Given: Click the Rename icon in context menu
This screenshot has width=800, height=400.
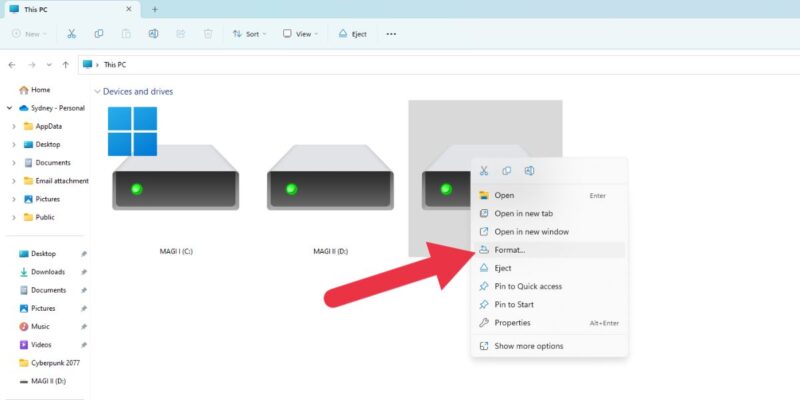Looking at the screenshot, I should click(x=530, y=171).
